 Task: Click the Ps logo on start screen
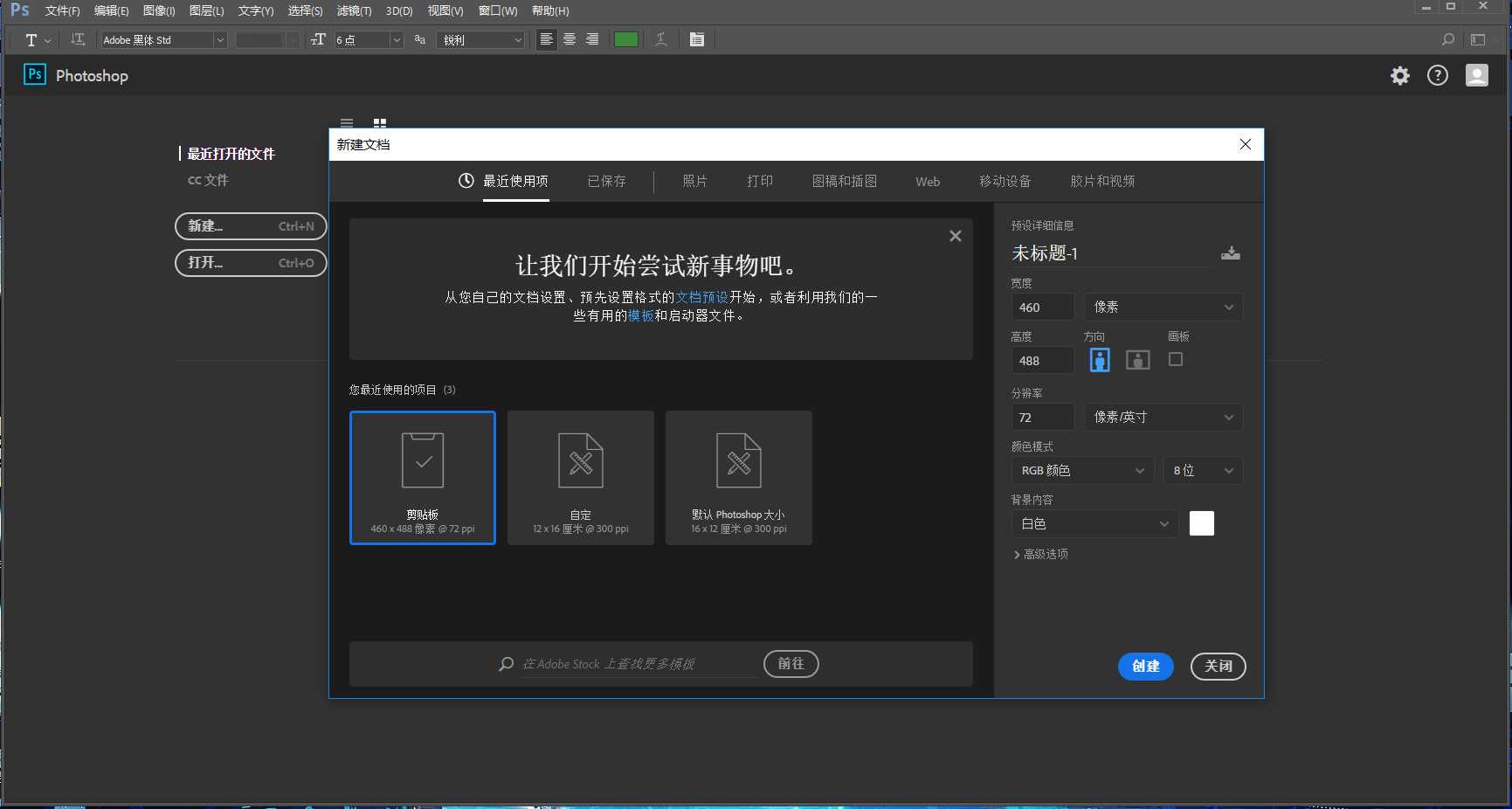35,75
